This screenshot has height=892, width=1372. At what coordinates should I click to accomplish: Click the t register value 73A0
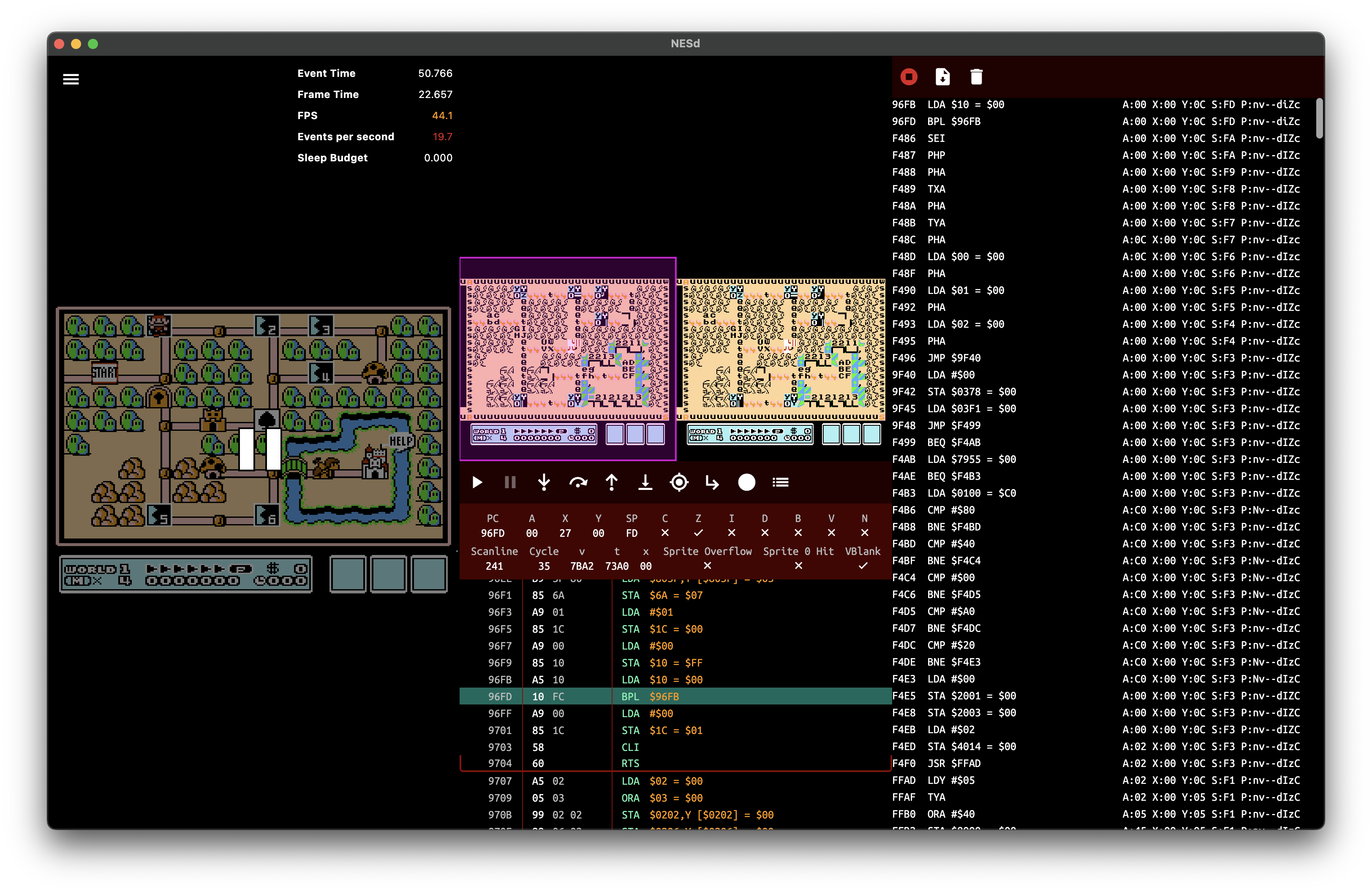click(617, 566)
